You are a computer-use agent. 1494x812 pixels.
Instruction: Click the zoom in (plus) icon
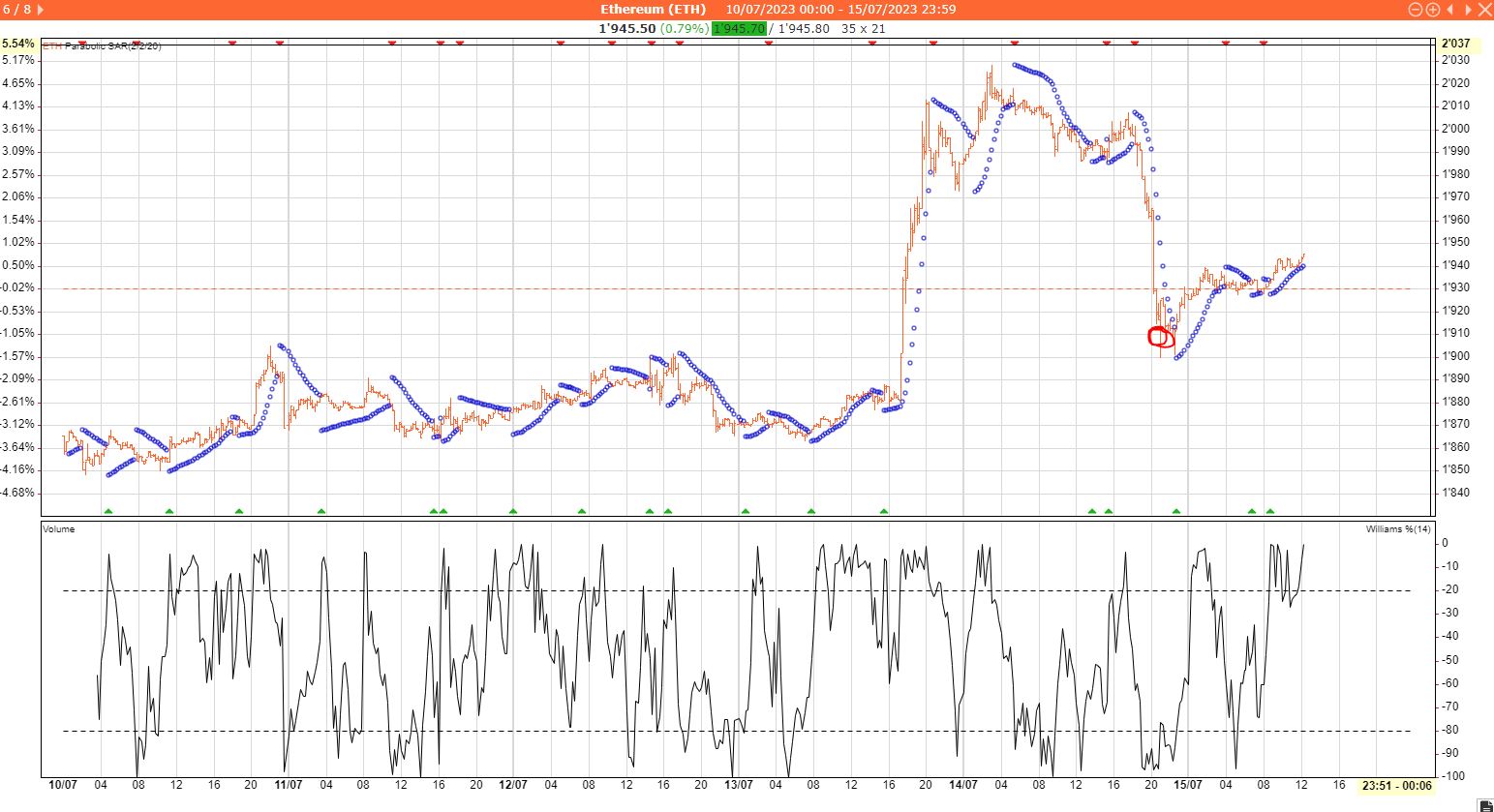[x=1431, y=10]
